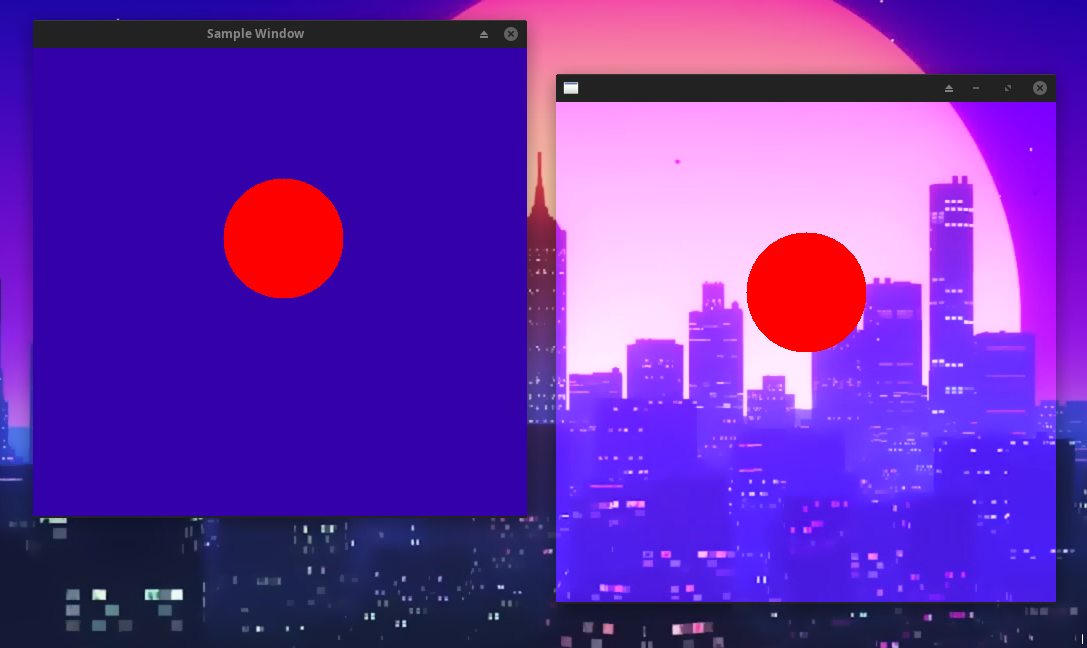Viewport: 1087px width, 648px height.
Task: Select the red circle over the cityscape
Action: point(806,291)
